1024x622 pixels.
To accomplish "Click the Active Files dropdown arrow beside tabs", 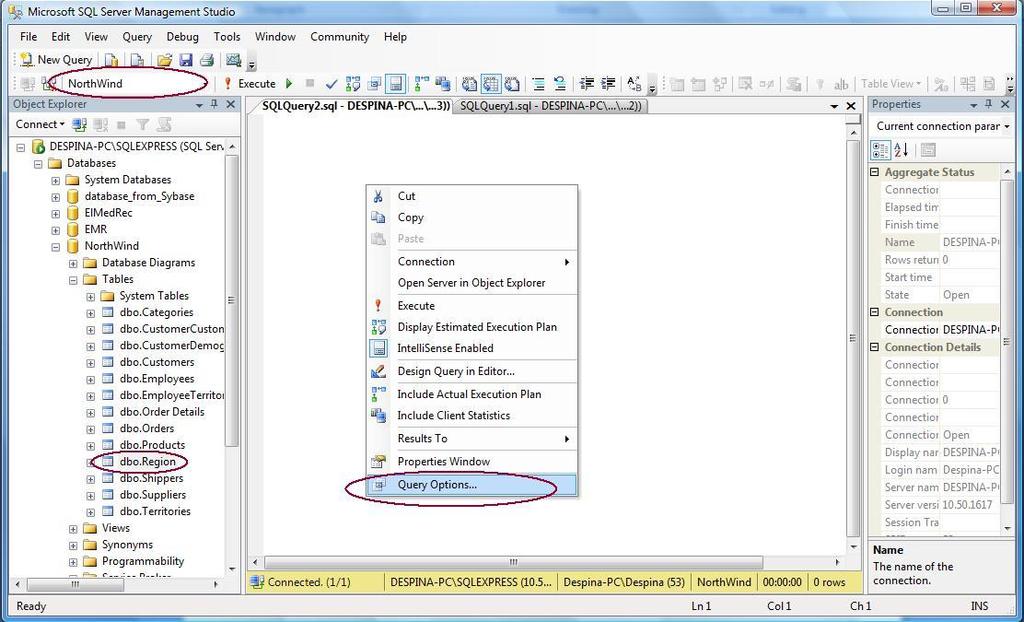I will click(835, 106).
